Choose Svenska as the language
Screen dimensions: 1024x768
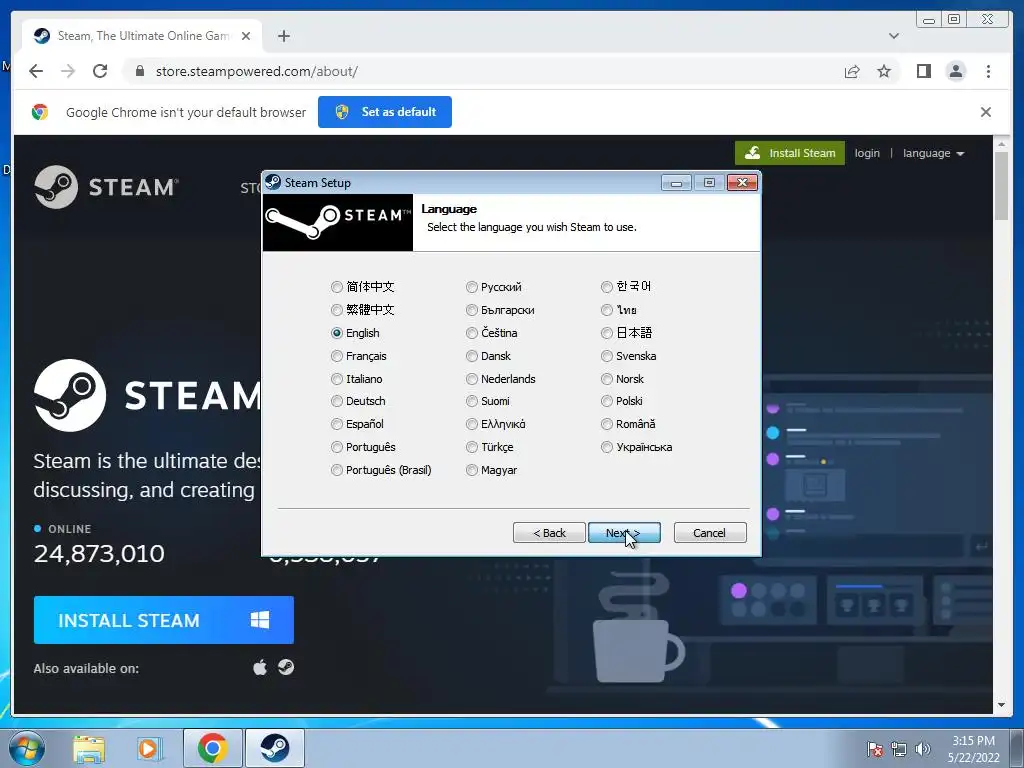coord(607,356)
